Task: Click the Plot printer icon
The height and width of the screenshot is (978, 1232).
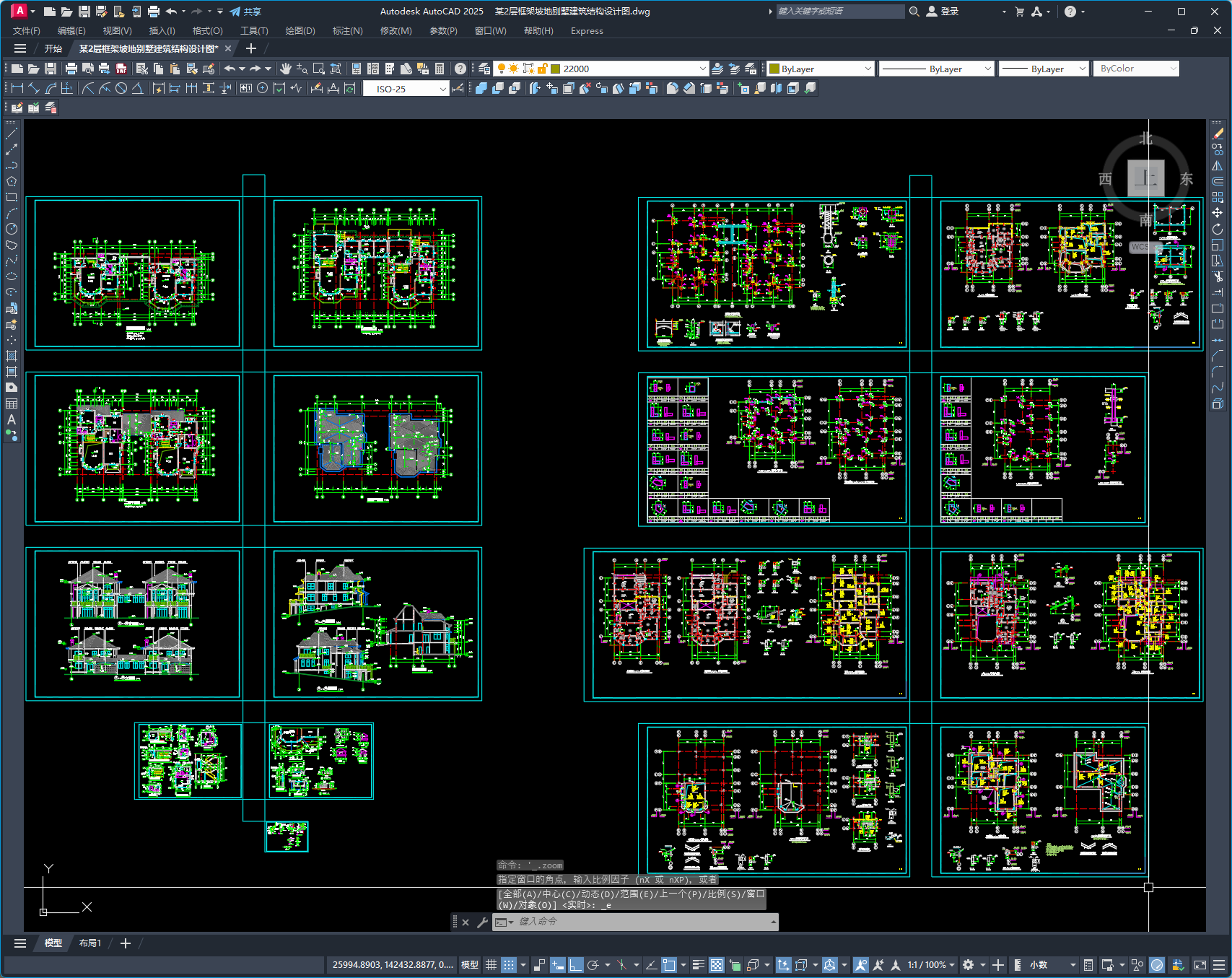Action: (71, 69)
